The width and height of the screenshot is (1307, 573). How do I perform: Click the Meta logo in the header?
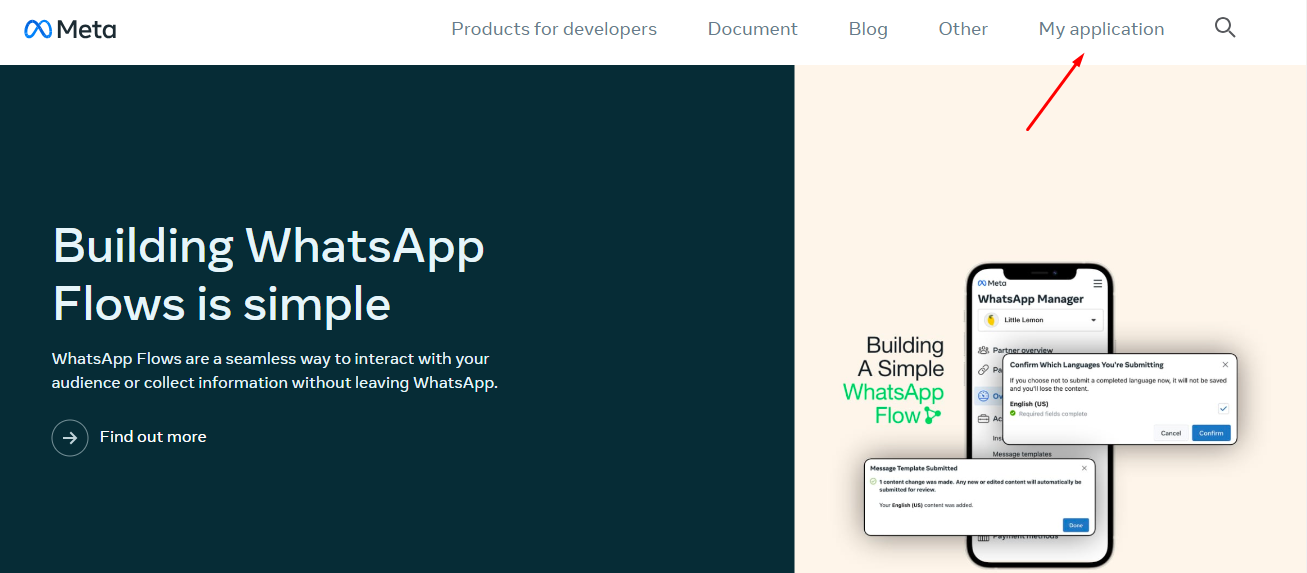(x=70, y=29)
